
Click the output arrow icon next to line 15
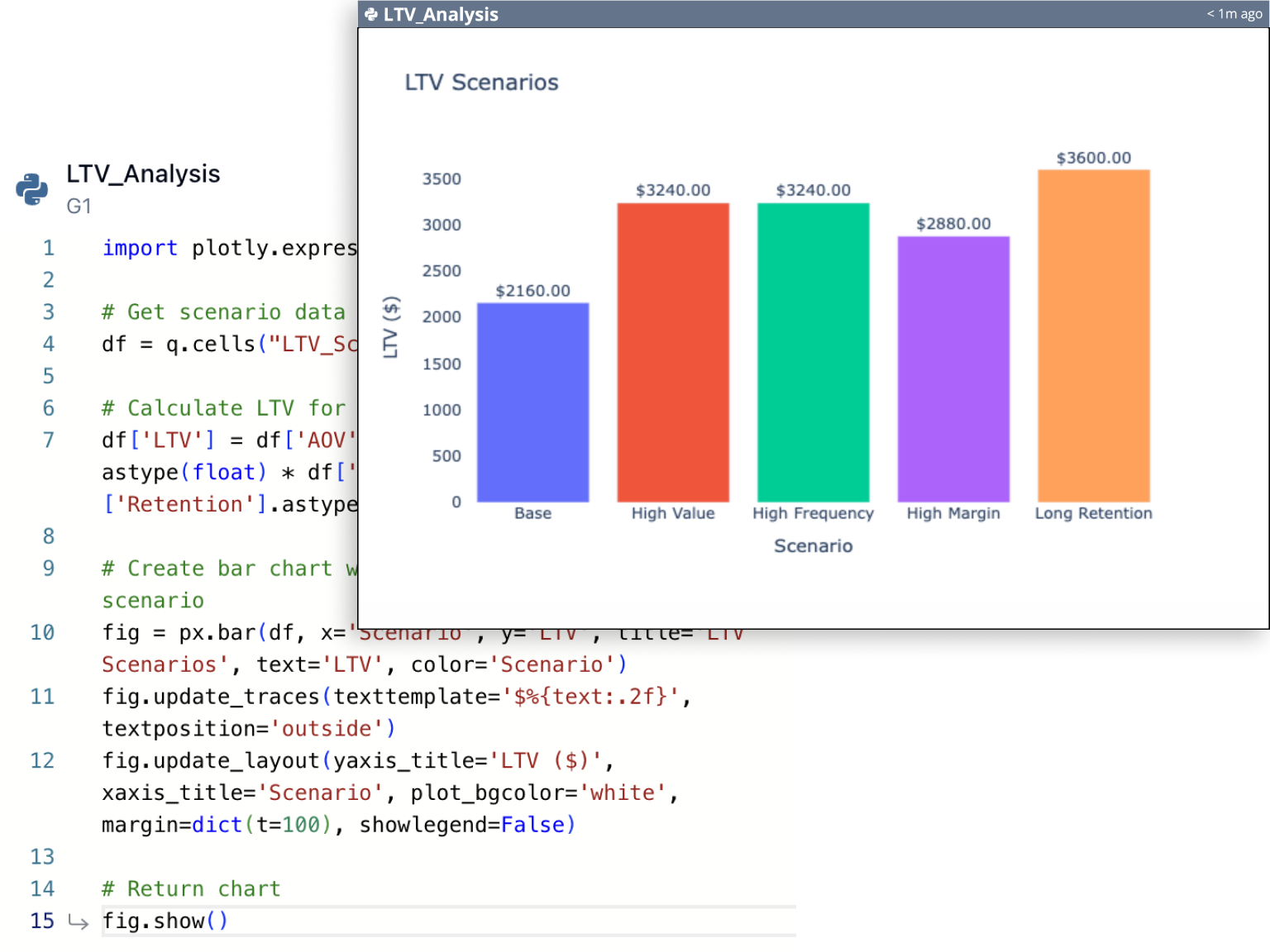[x=79, y=921]
